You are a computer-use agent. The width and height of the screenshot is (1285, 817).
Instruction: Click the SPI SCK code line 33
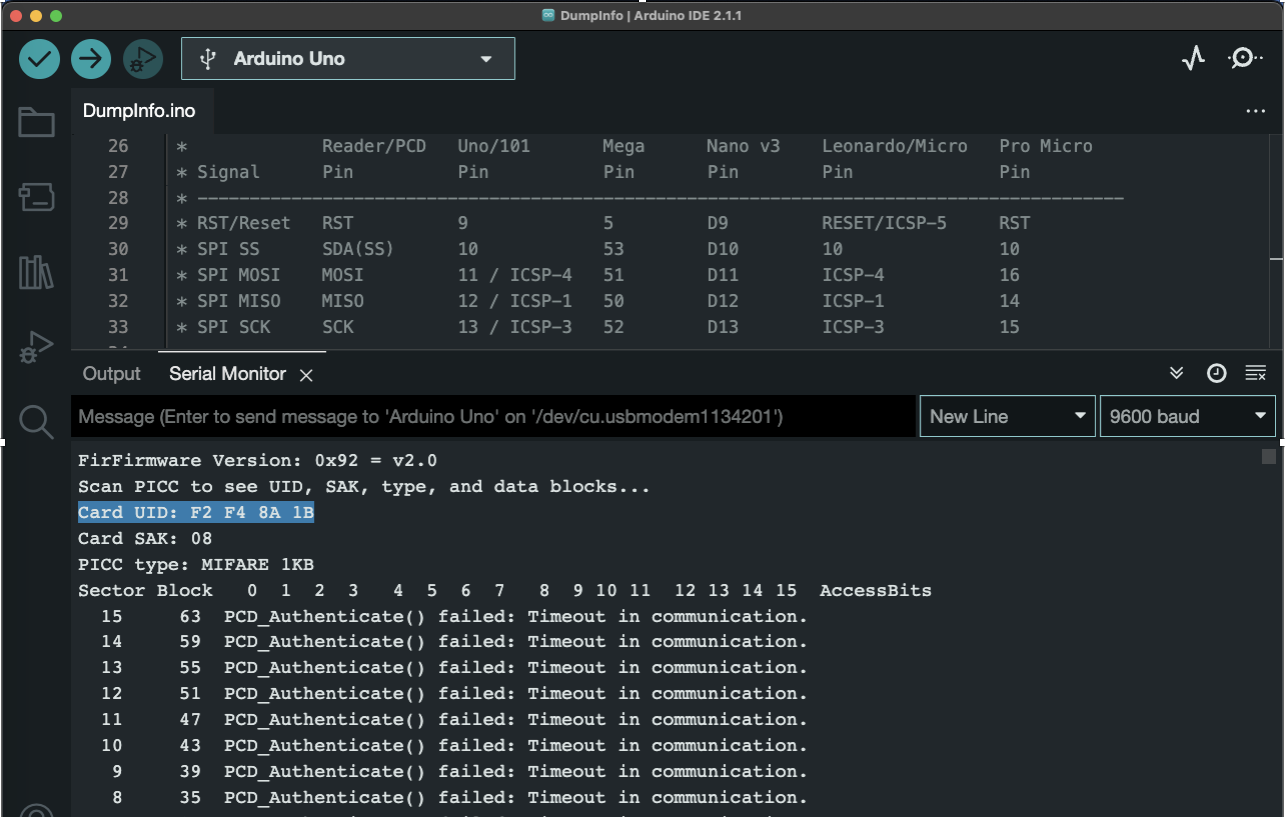click(597, 327)
